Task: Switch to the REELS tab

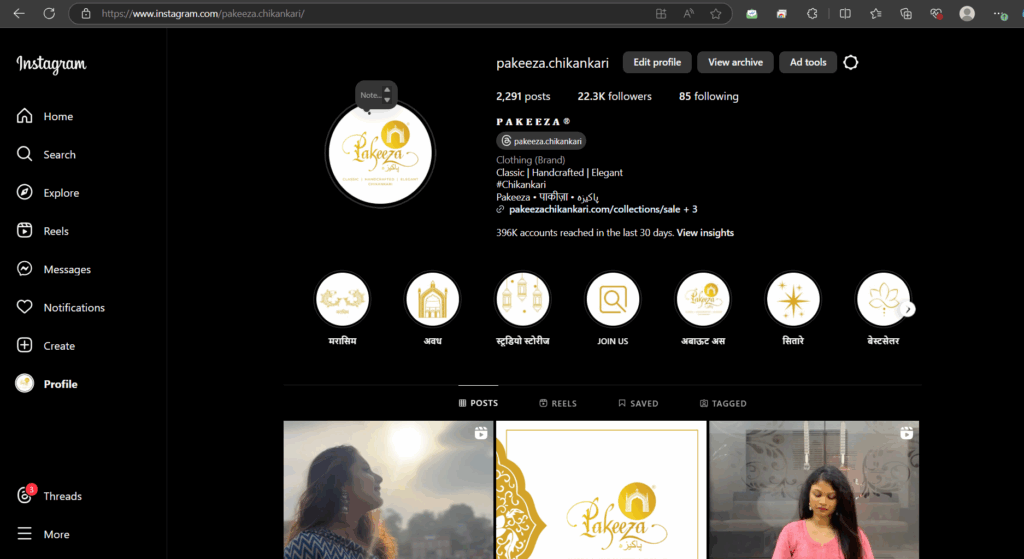Action: pos(558,403)
